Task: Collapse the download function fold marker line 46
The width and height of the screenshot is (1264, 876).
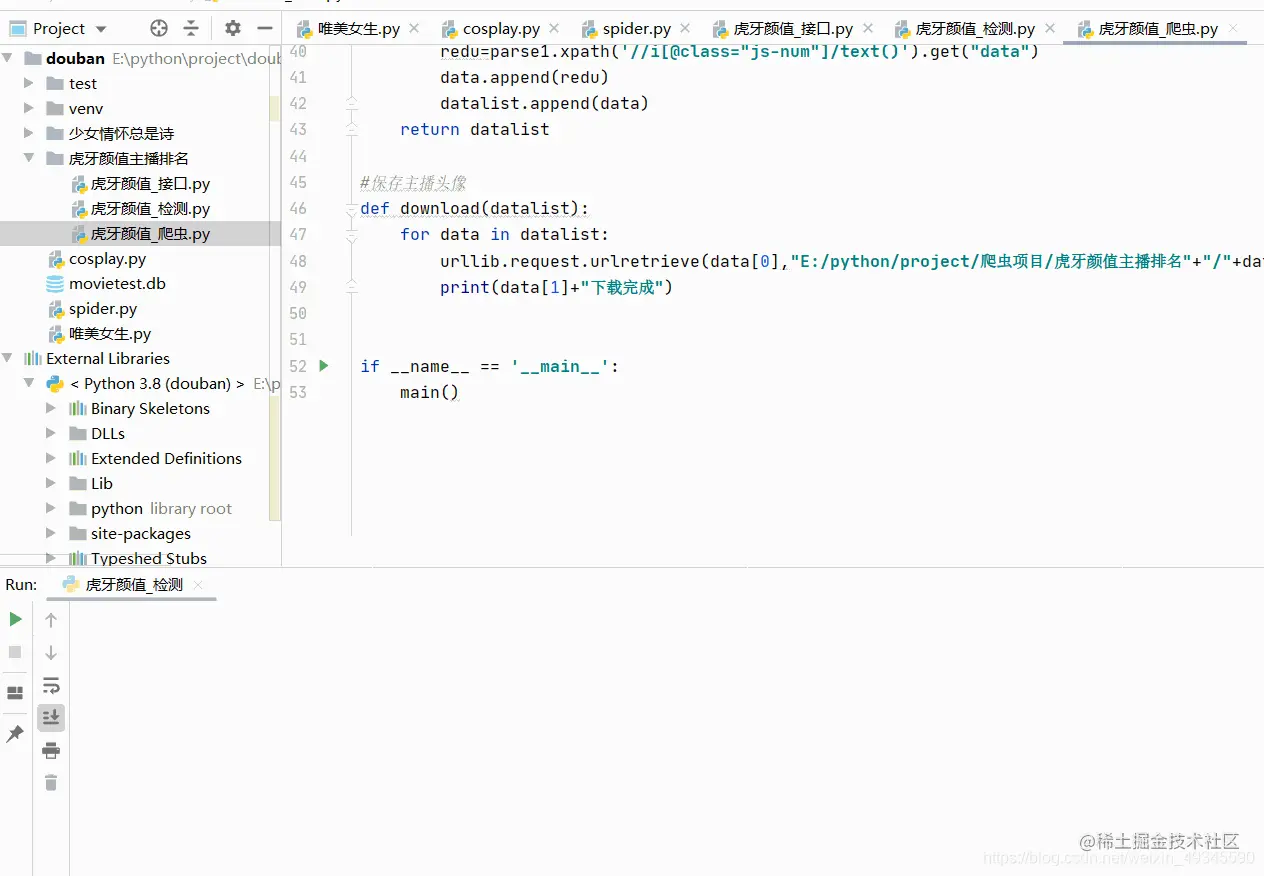Action: click(352, 209)
